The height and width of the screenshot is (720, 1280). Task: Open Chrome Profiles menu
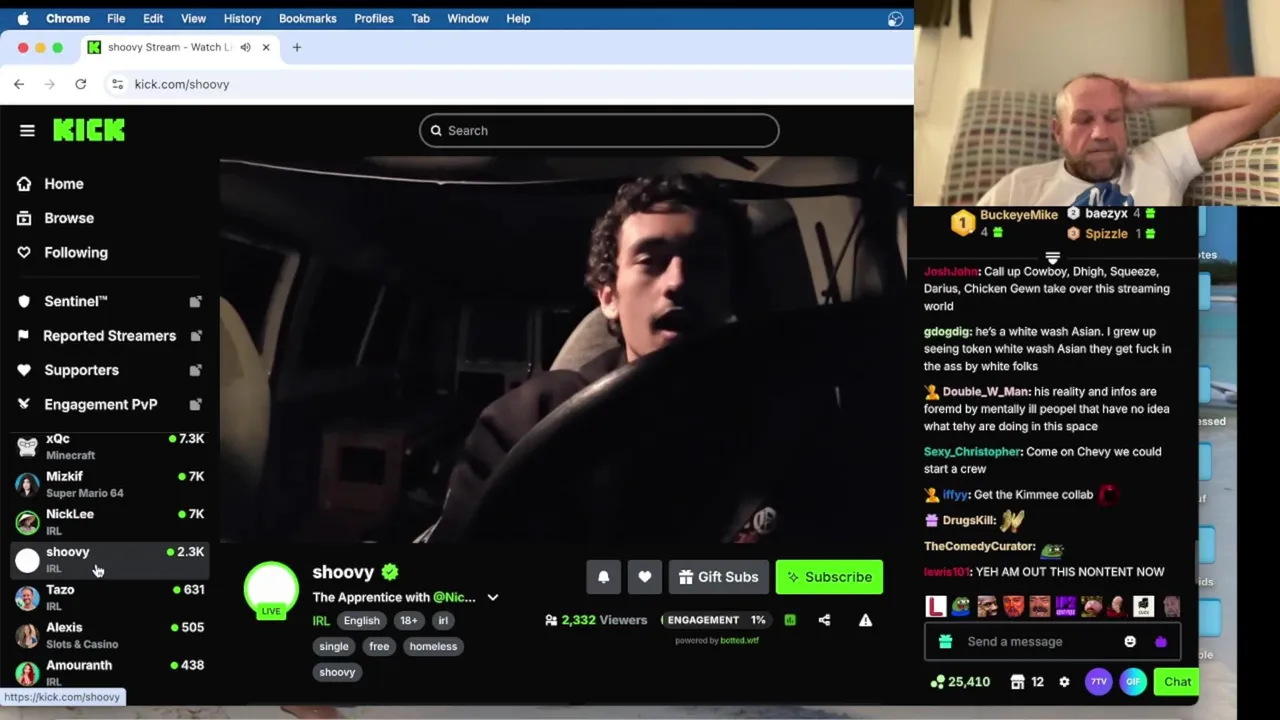(373, 18)
